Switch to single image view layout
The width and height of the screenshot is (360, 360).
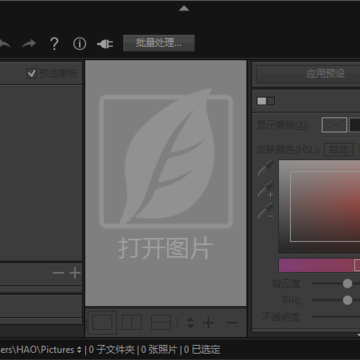102,323
